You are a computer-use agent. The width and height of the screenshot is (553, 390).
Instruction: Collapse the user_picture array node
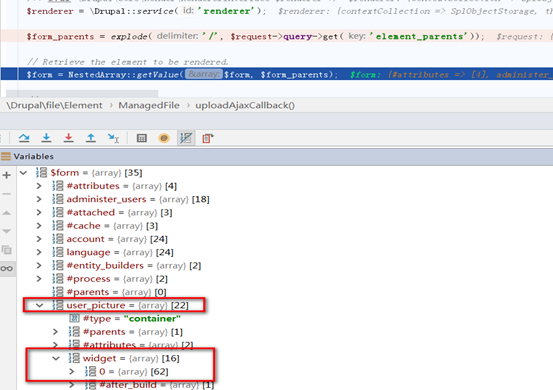[x=40, y=305]
